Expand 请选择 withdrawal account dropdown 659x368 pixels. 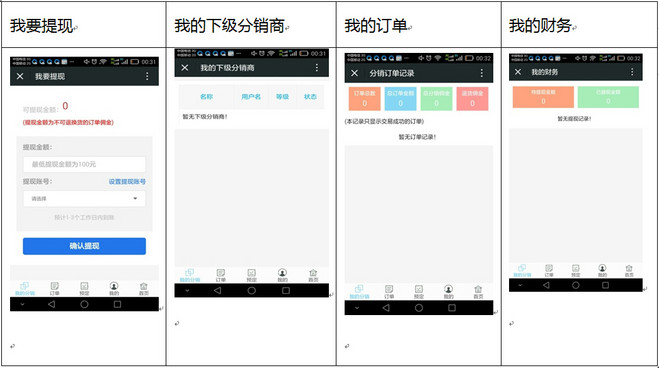click(84, 199)
